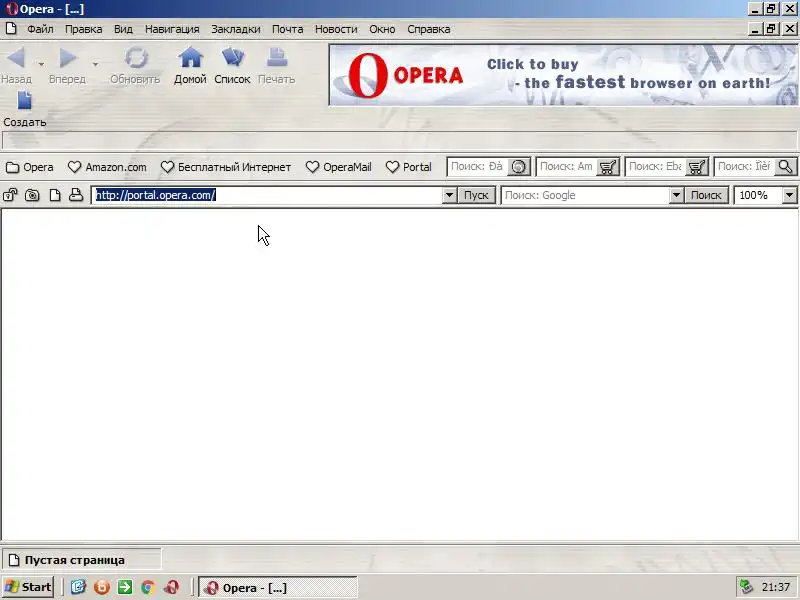Open the 100% zoom dropdown

pyautogui.click(x=789, y=195)
